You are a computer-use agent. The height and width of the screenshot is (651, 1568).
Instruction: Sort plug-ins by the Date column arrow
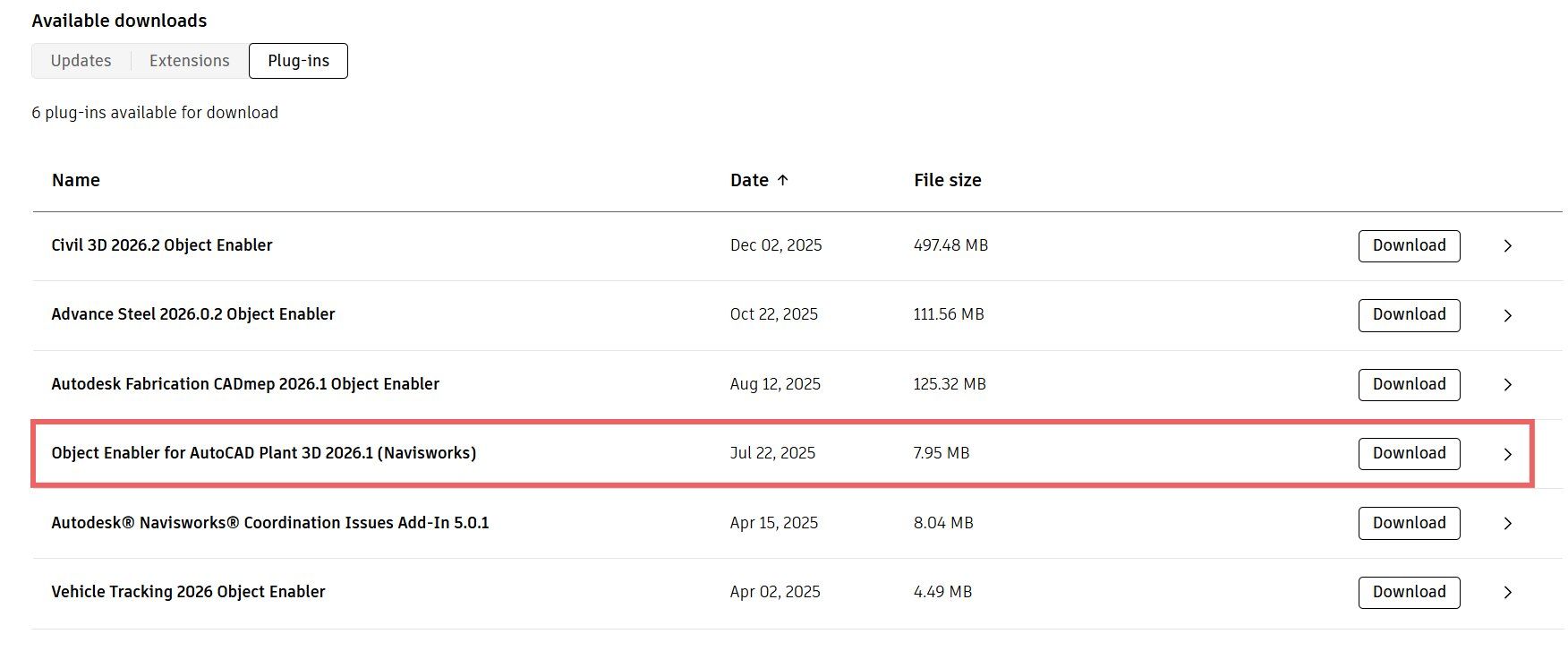782,180
